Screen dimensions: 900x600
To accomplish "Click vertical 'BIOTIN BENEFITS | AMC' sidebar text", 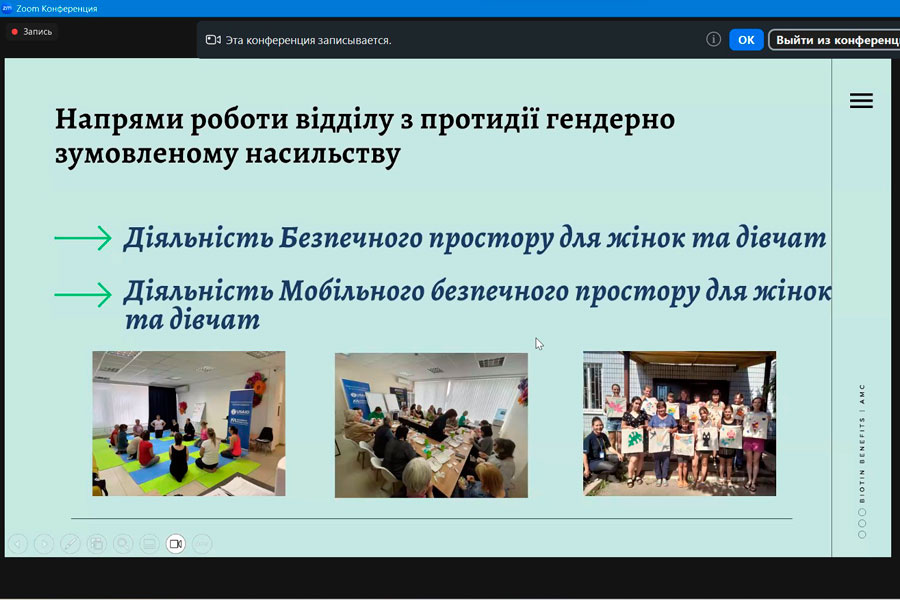I will [862, 443].
